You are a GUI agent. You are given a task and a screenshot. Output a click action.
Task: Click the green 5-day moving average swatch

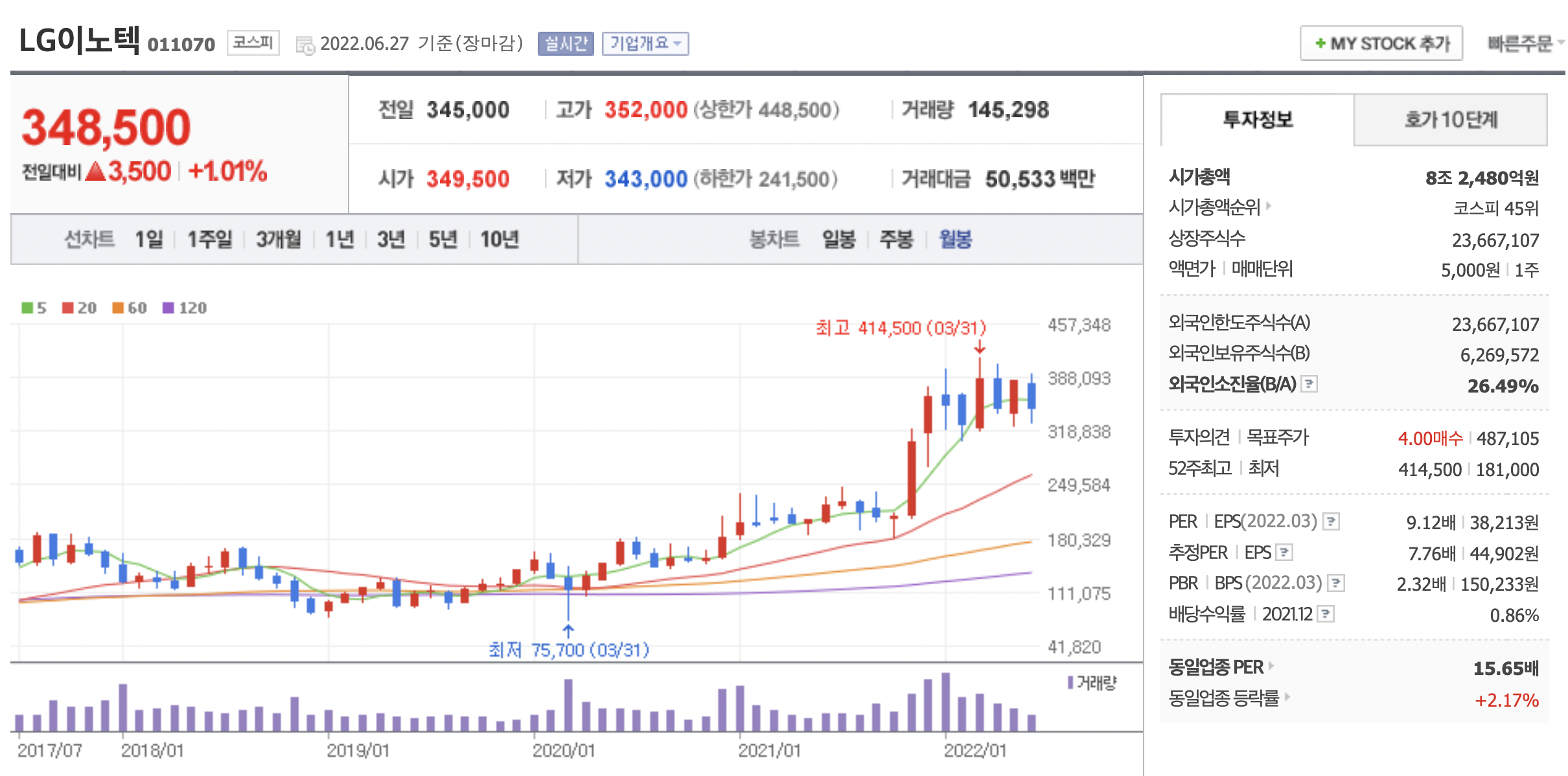27,308
